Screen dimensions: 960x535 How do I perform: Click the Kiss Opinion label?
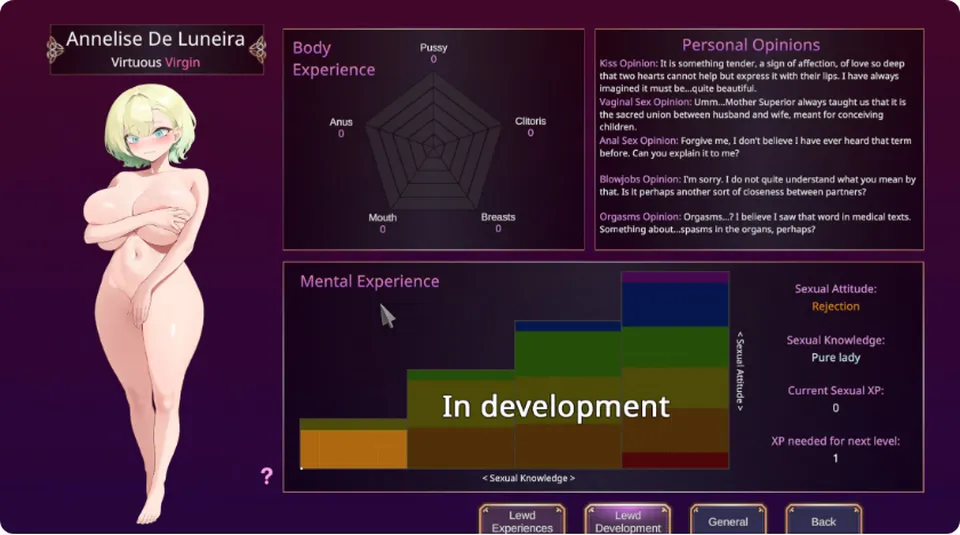click(628, 63)
